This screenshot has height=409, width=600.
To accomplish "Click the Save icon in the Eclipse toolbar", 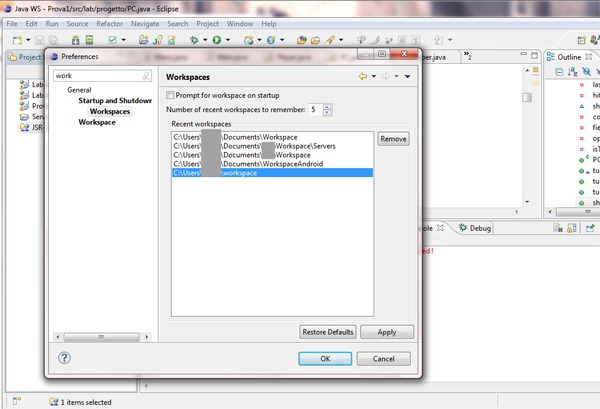I will coord(39,40).
